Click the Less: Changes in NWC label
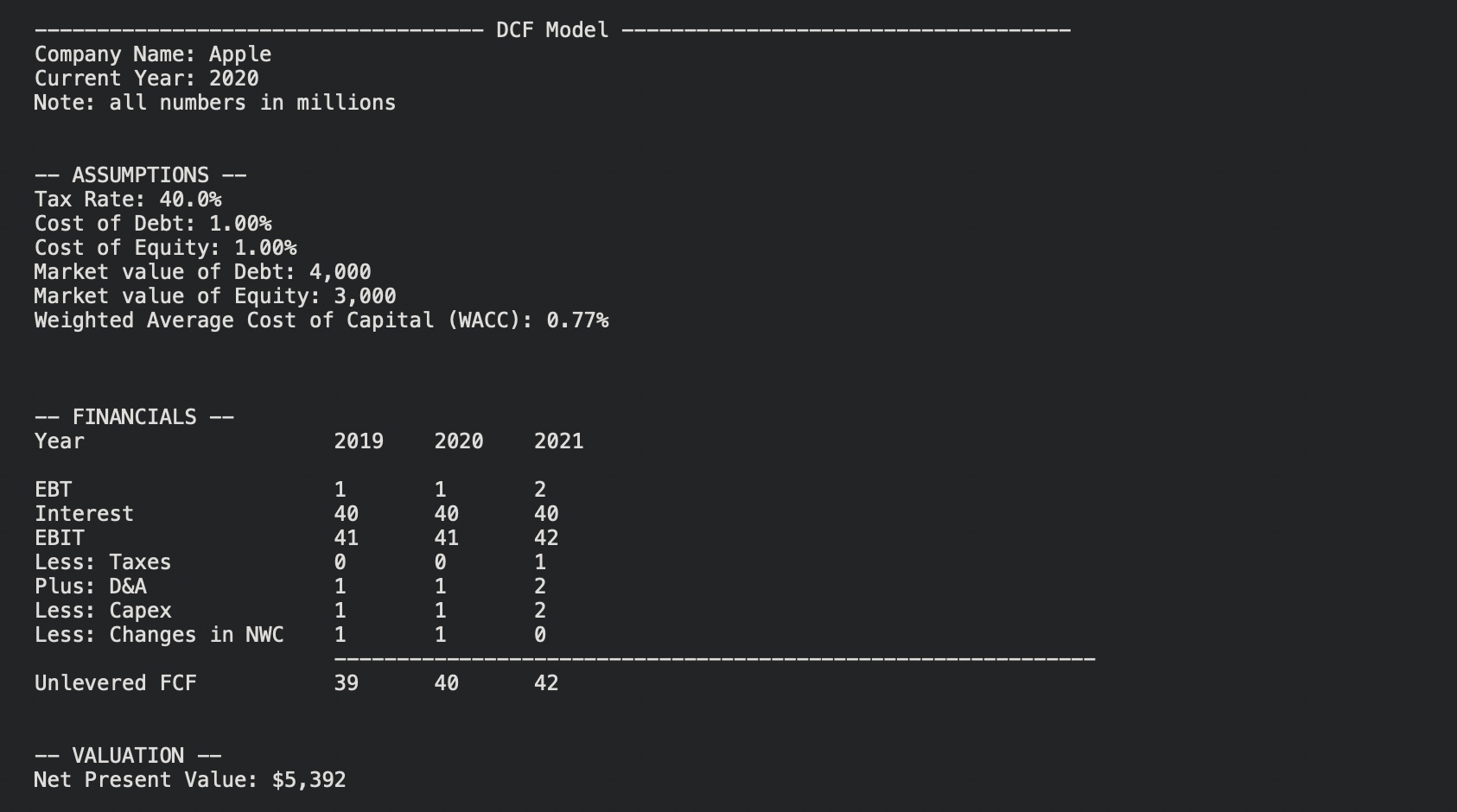Image resolution: width=1457 pixels, height=812 pixels. [159, 635]
